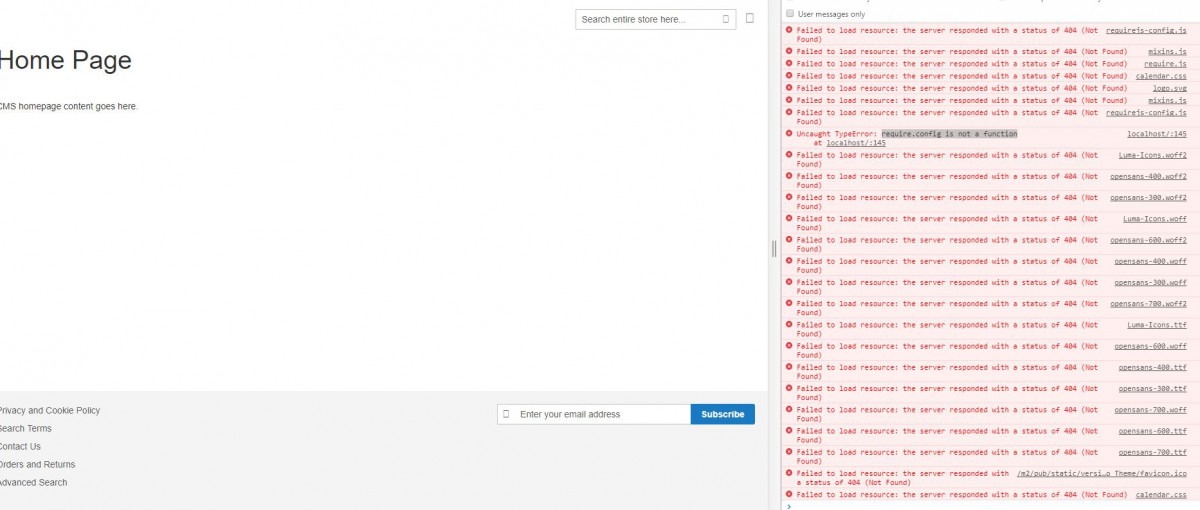Click the error icon on the opensans-400.ttf row
Screen dimensions: 1200x510
pos(789,367)
